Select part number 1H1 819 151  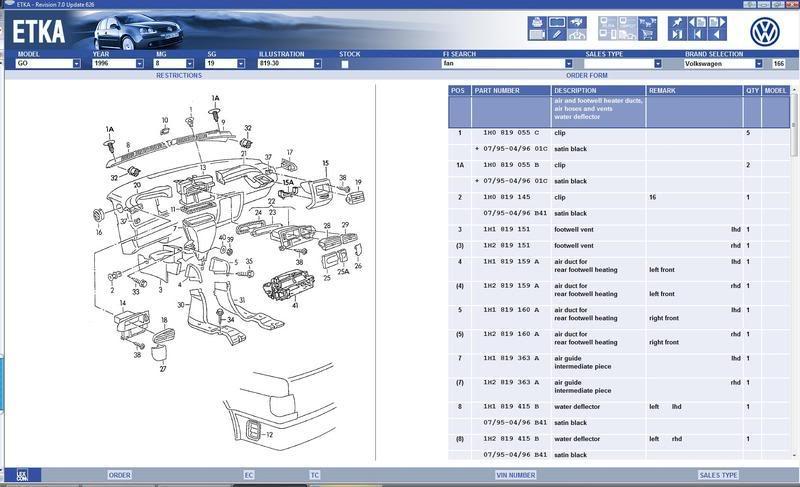coord(507,229)
